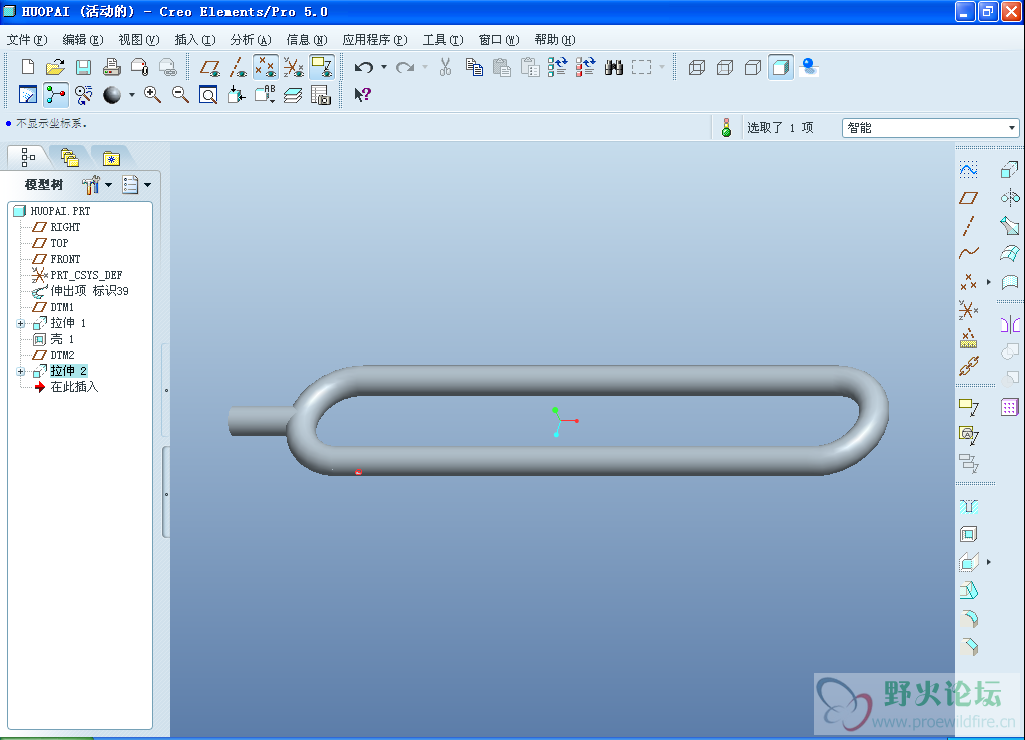This screenshot has height=740, width=1025.
Task: Open model tree show list dropdown
Action: point(148,185)
